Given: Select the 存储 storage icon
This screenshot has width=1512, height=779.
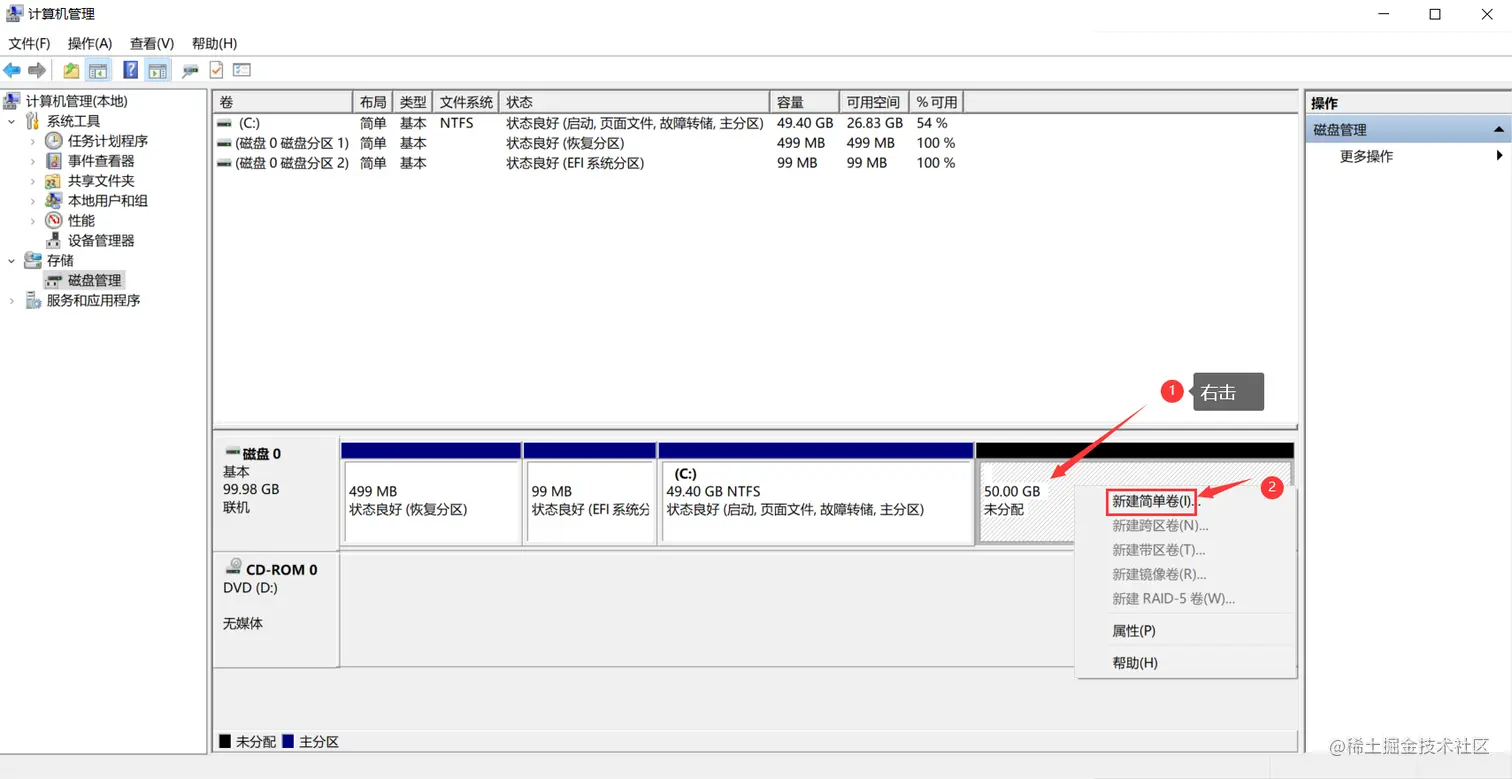Looking at the screenshot, I should click(x=33, y=261).
